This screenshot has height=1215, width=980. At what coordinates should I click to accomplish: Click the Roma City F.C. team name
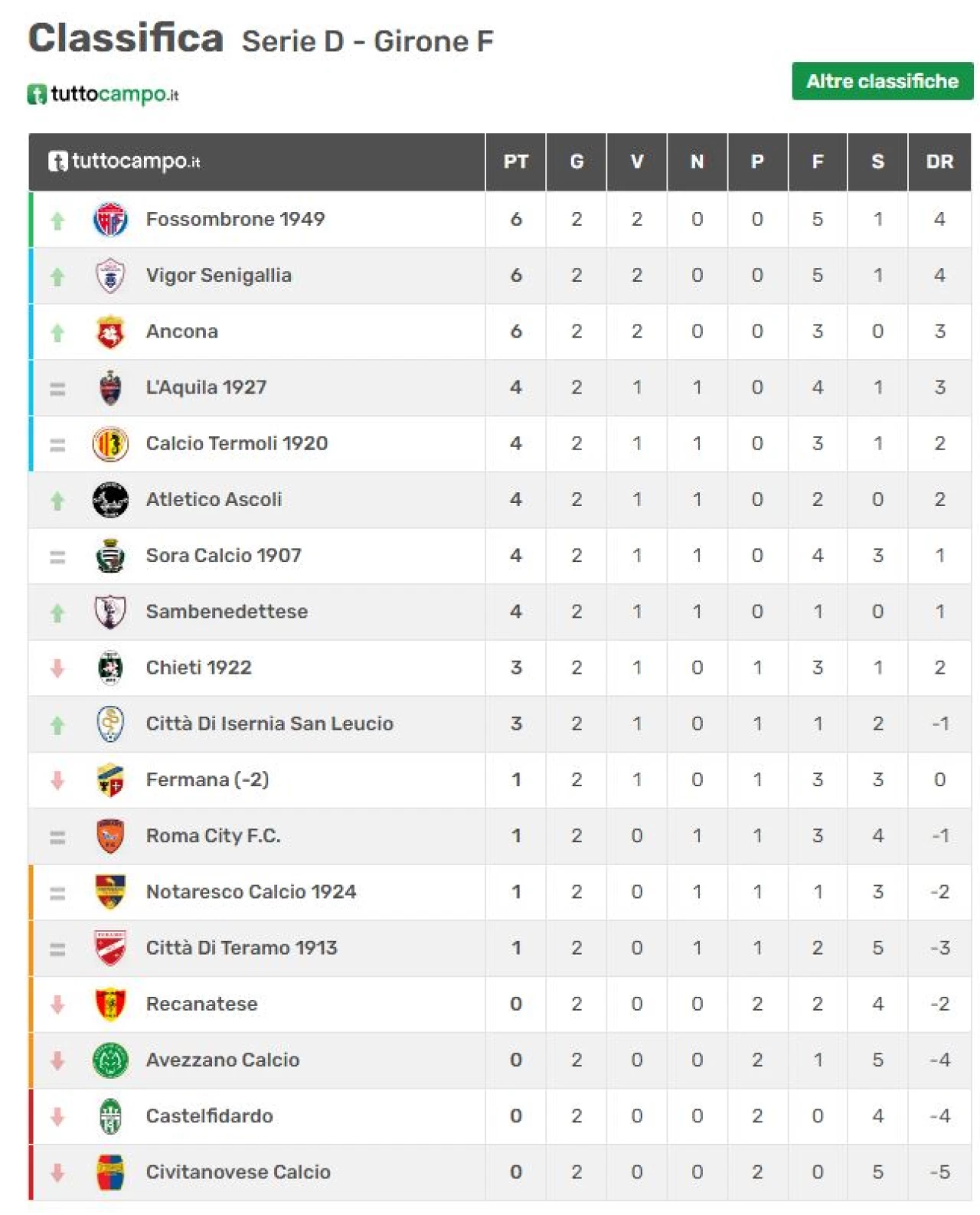213,835
